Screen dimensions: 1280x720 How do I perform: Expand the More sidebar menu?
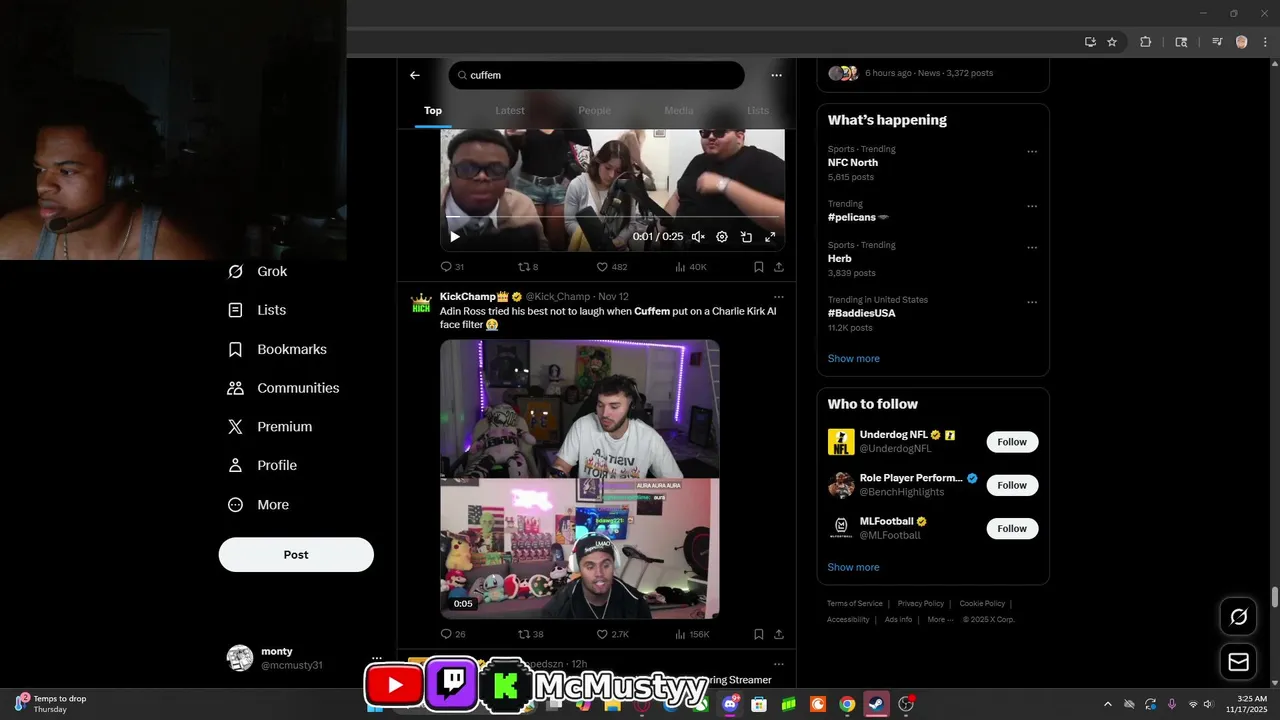pos(259,505)
